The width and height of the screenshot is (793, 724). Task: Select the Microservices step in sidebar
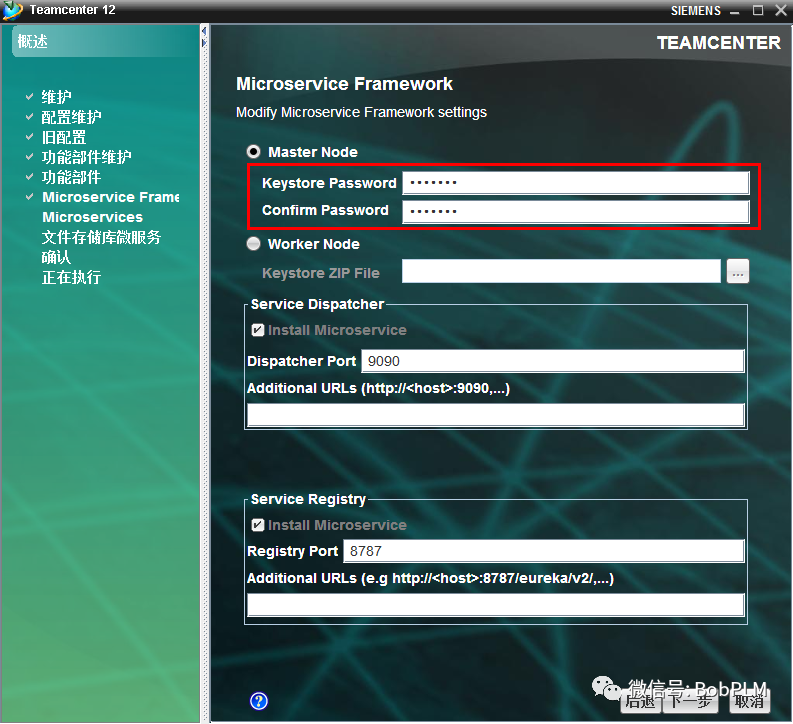coord(93,217)
